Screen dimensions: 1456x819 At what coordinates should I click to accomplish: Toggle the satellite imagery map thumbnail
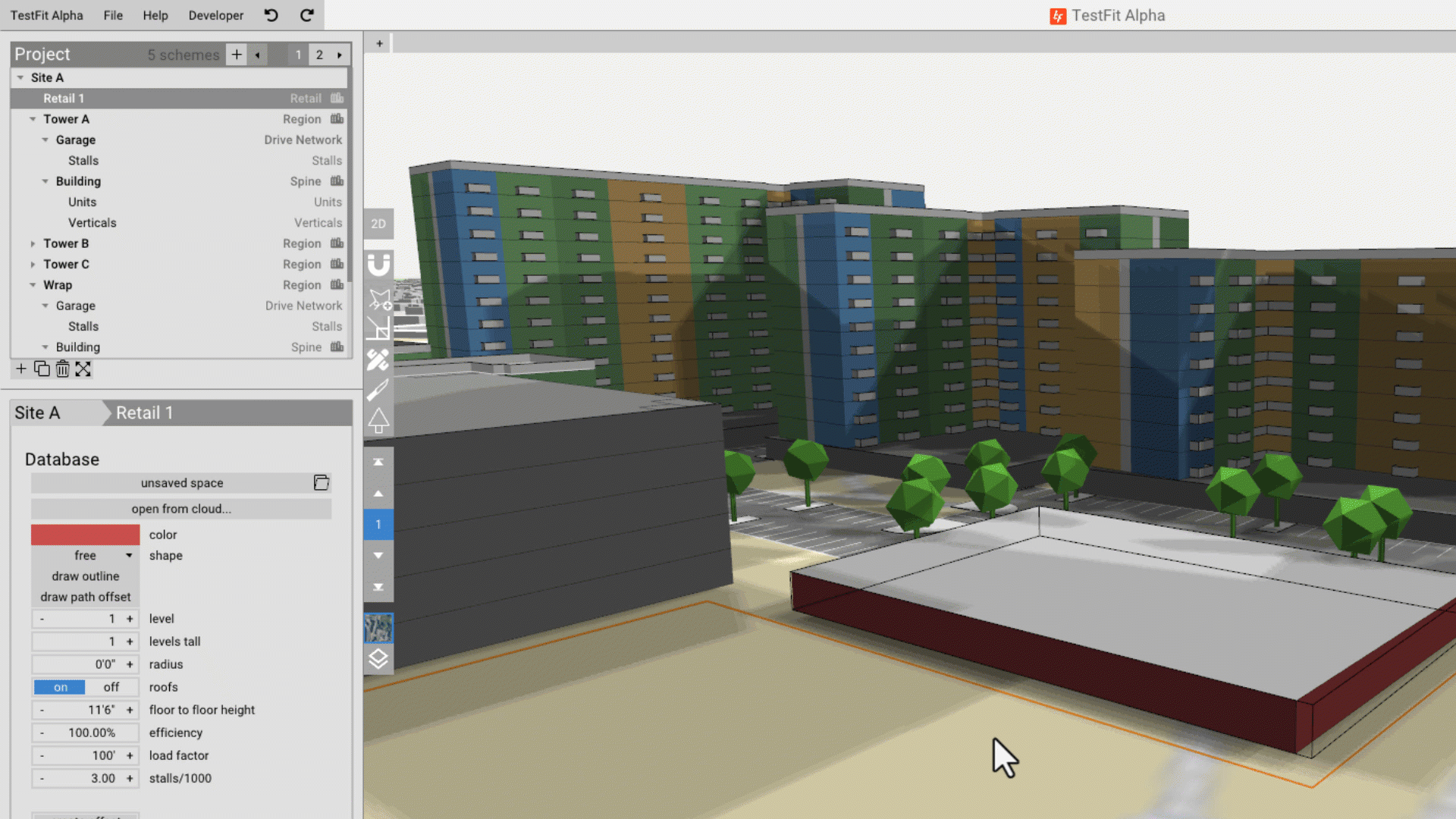coord(378,628)
